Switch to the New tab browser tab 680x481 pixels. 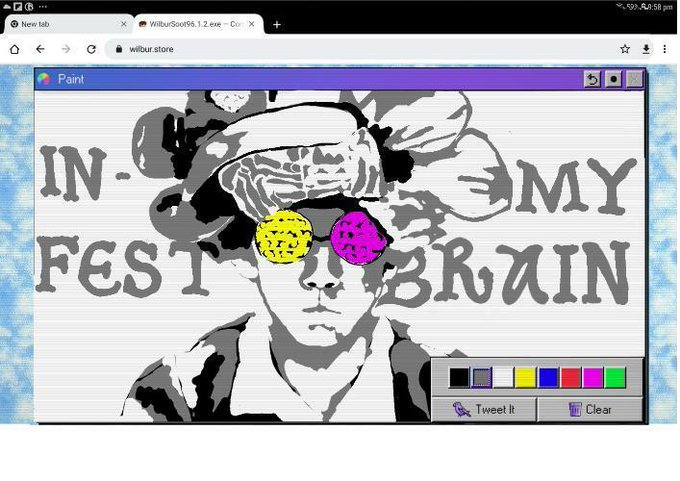point(67,24)
